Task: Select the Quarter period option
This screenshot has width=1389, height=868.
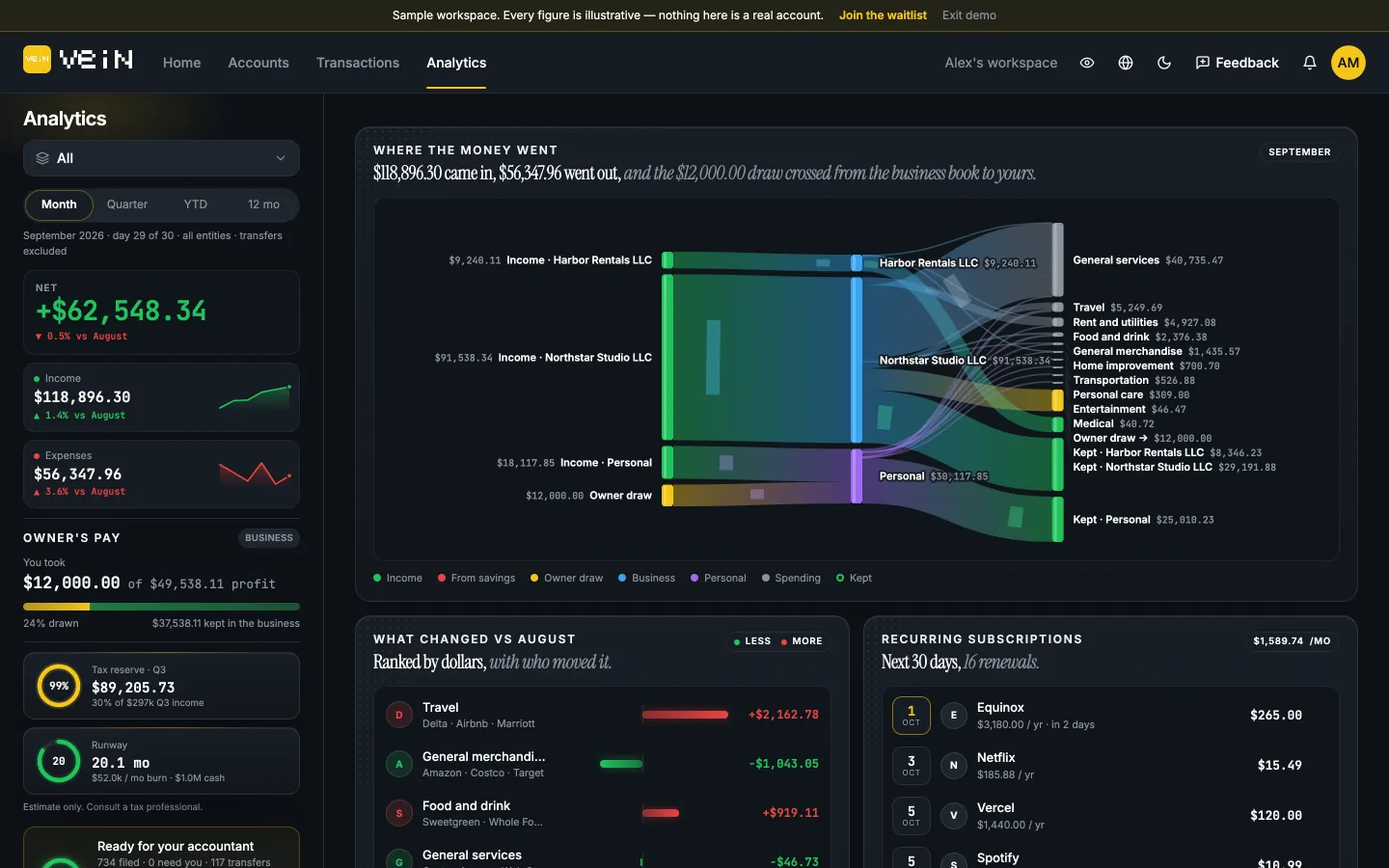Action: 127,204
